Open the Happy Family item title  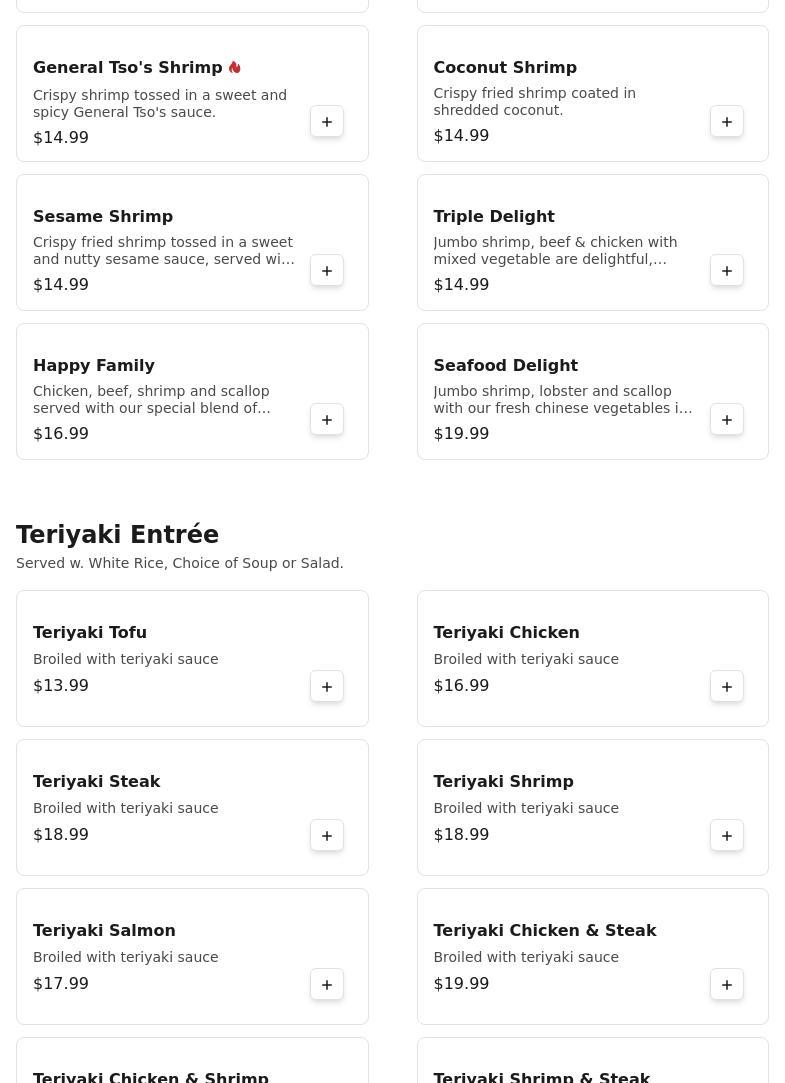(94, 365)
